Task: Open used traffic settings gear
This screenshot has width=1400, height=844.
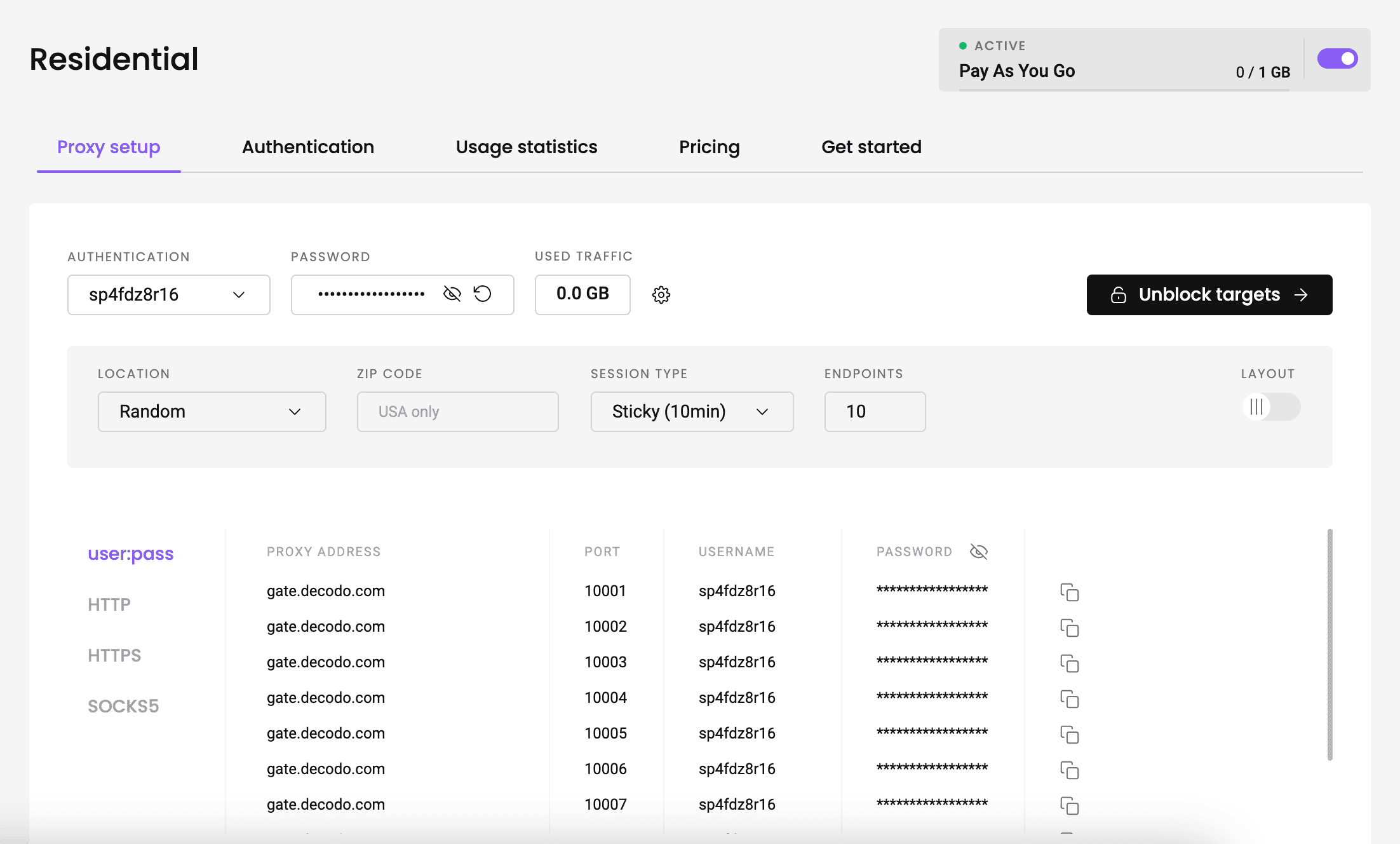Action: 661,295
